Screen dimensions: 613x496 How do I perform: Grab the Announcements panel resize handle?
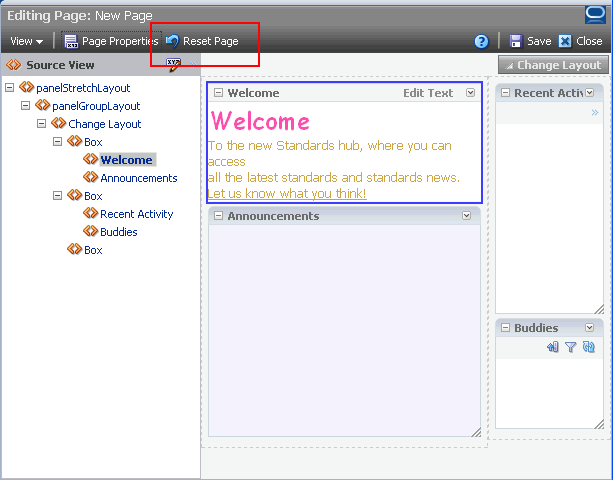[x=476, y=432]
